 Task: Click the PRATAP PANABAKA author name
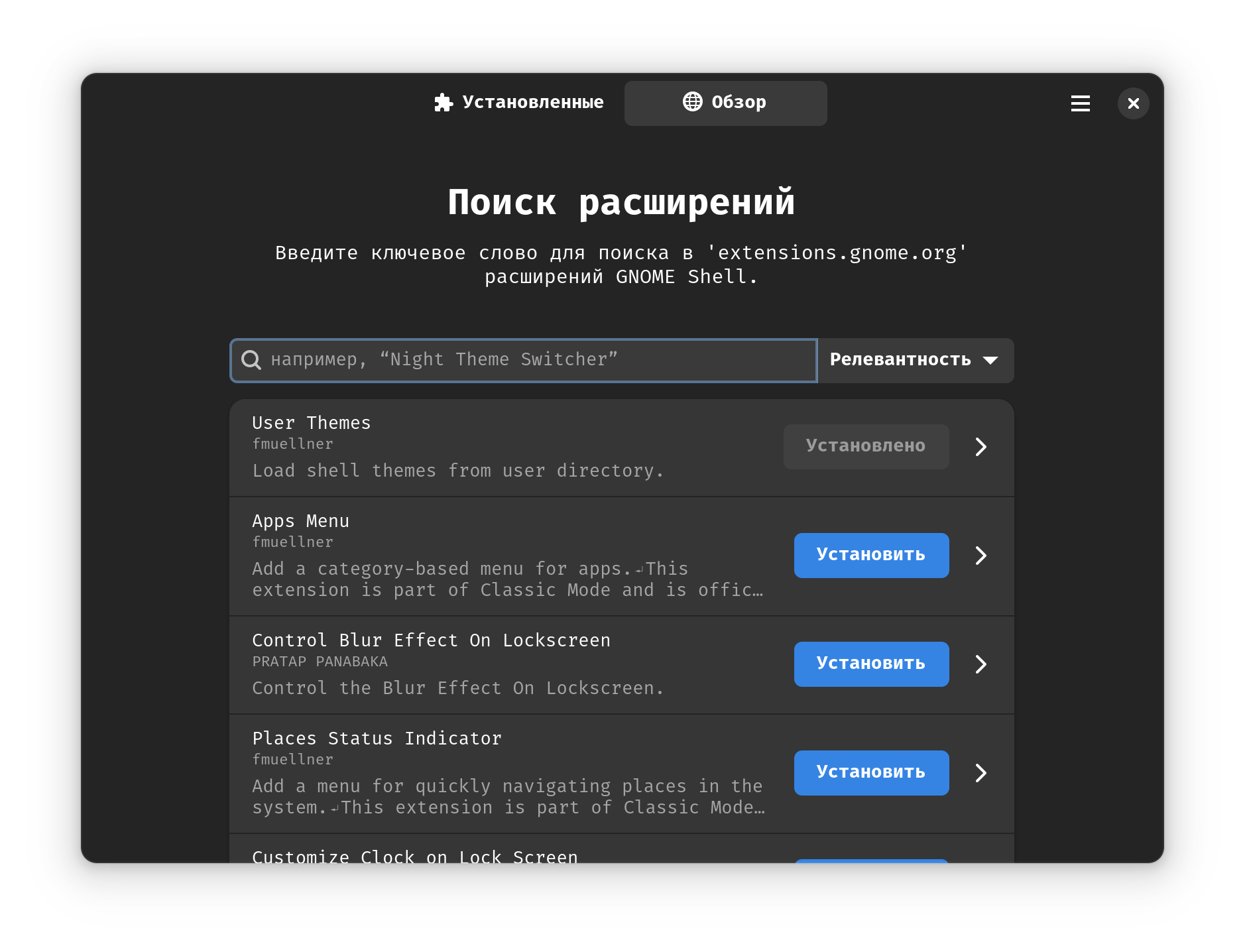320,662
